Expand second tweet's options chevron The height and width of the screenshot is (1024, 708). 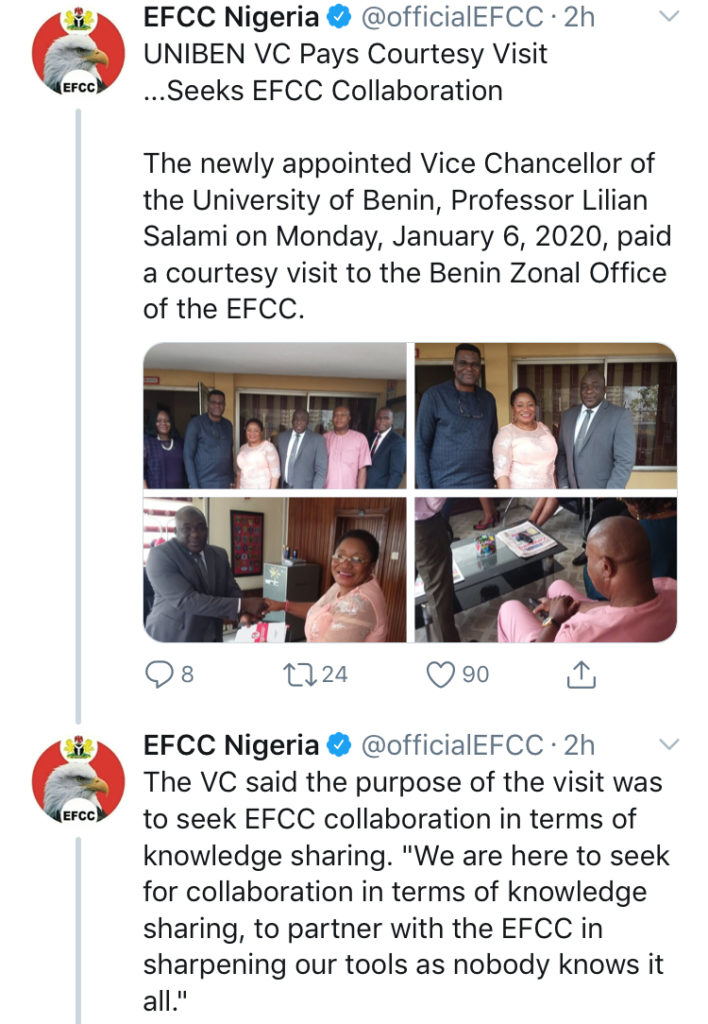[671, 744]
